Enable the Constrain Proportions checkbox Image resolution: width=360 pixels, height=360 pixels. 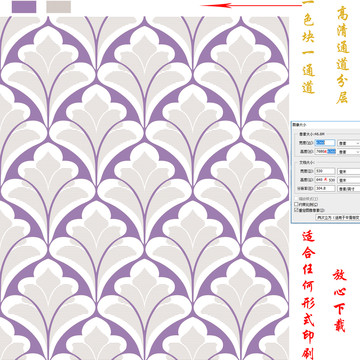tap(296, 204)
